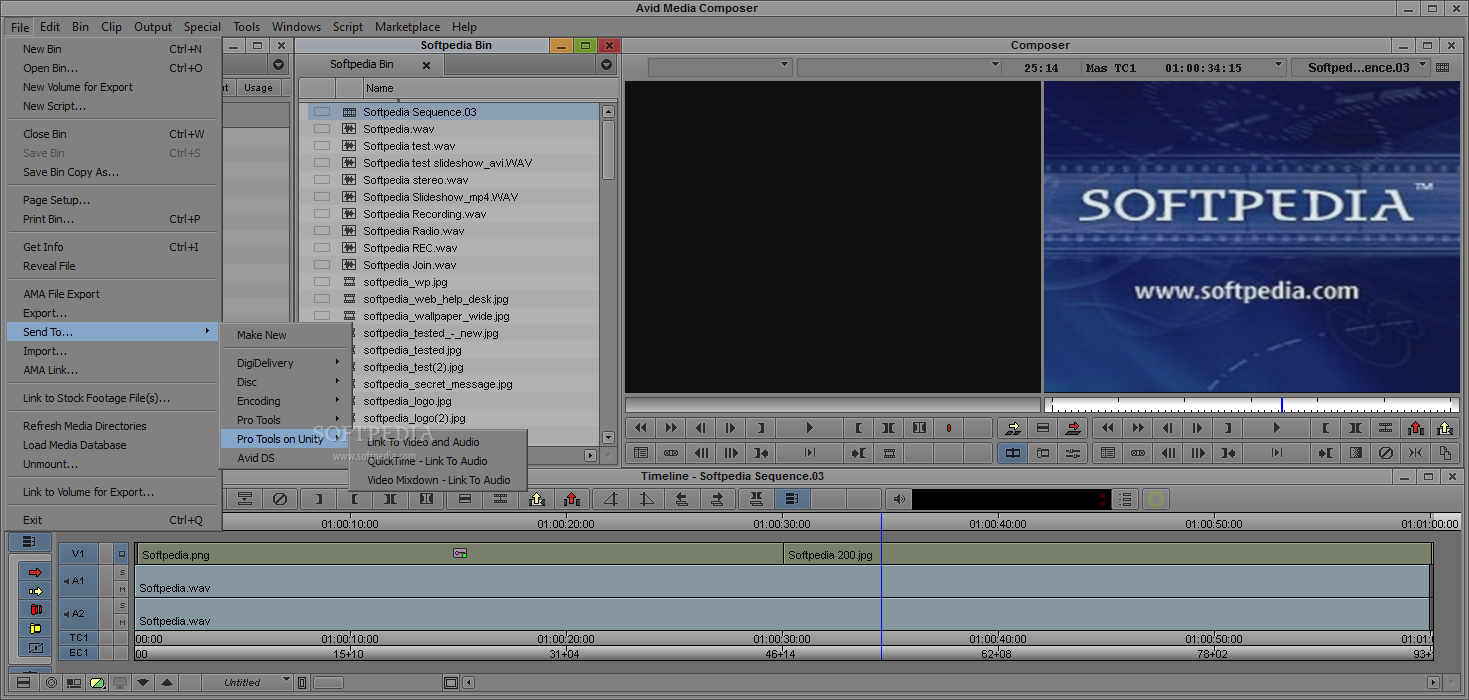Expand the Pro Tools submenu
This screenshot has height=700, width=1469.
click(286, 420)
